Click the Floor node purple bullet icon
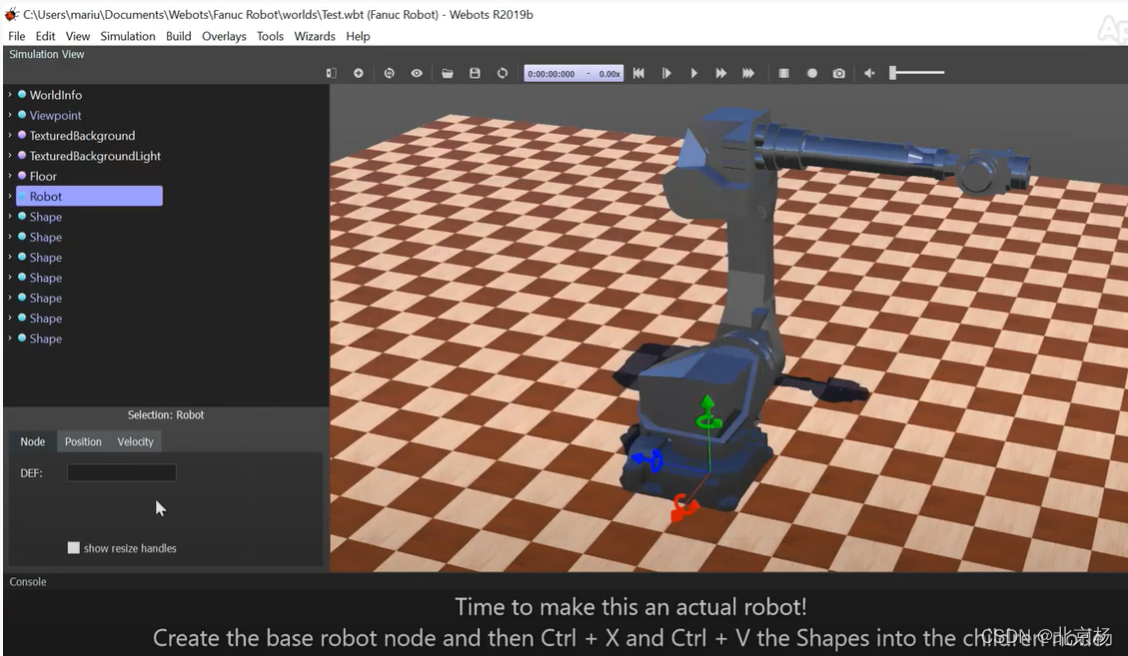 click(22, 176)
